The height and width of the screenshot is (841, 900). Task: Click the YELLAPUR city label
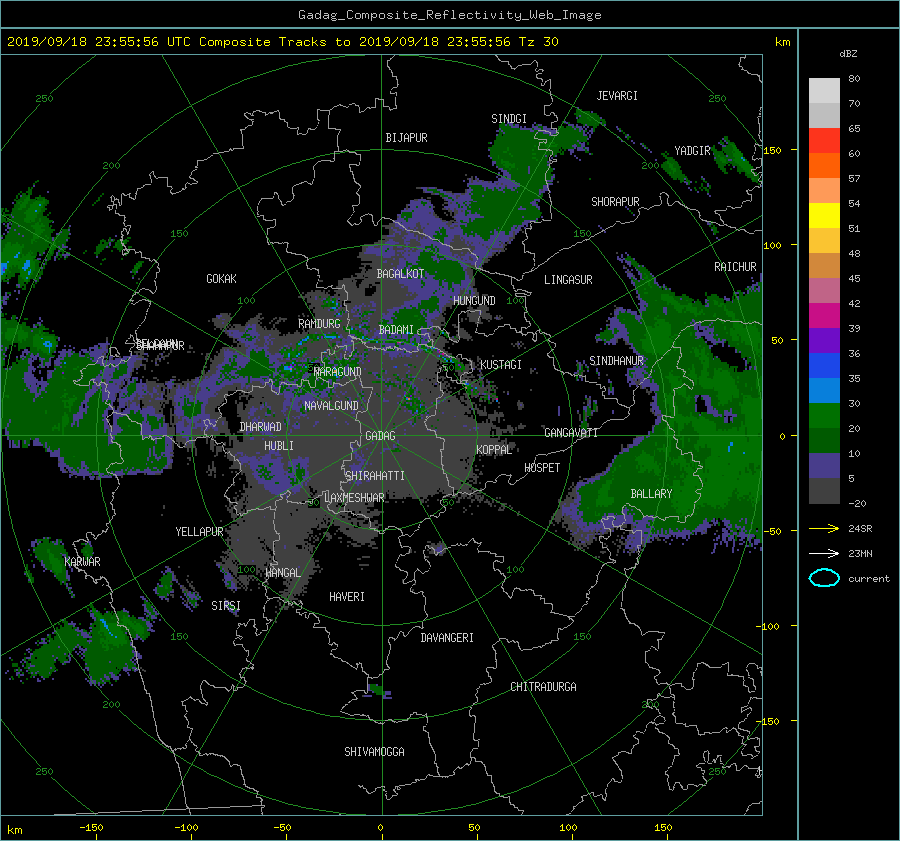[x=199, y=532]
